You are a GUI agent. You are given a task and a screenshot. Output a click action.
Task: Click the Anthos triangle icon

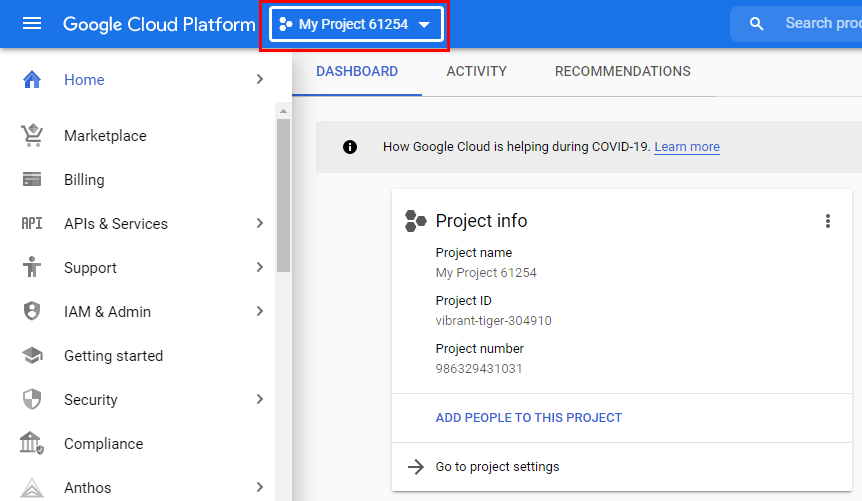tap(32, 487)
